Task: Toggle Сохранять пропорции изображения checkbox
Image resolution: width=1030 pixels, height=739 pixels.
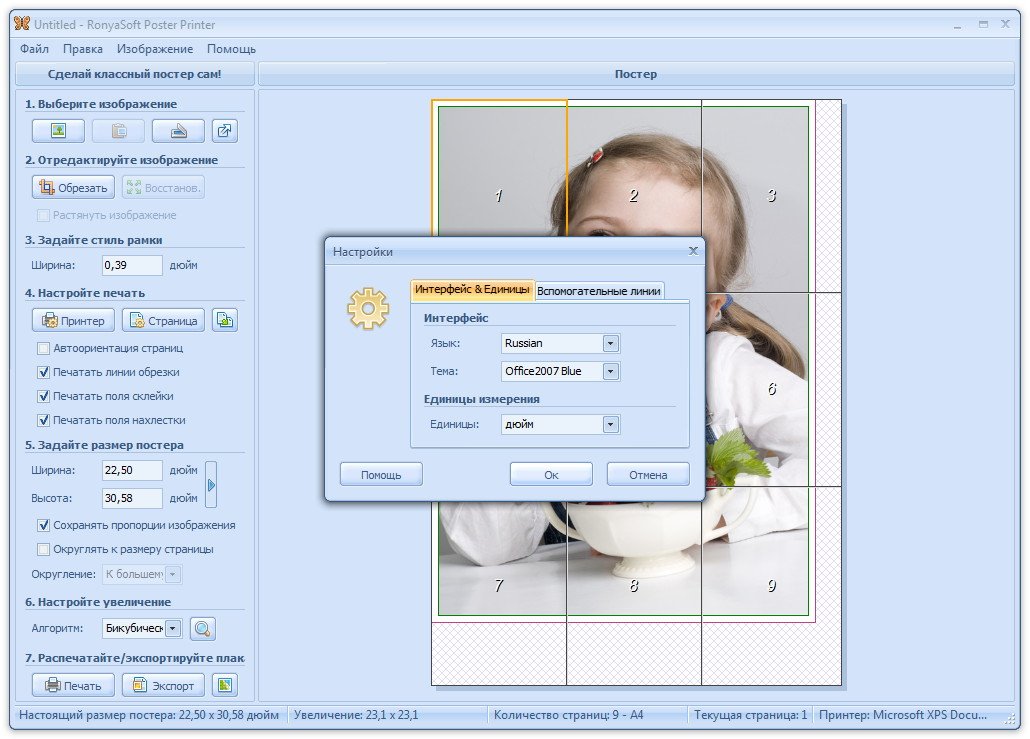Action: pyautogui.click(x=43, y=525)
